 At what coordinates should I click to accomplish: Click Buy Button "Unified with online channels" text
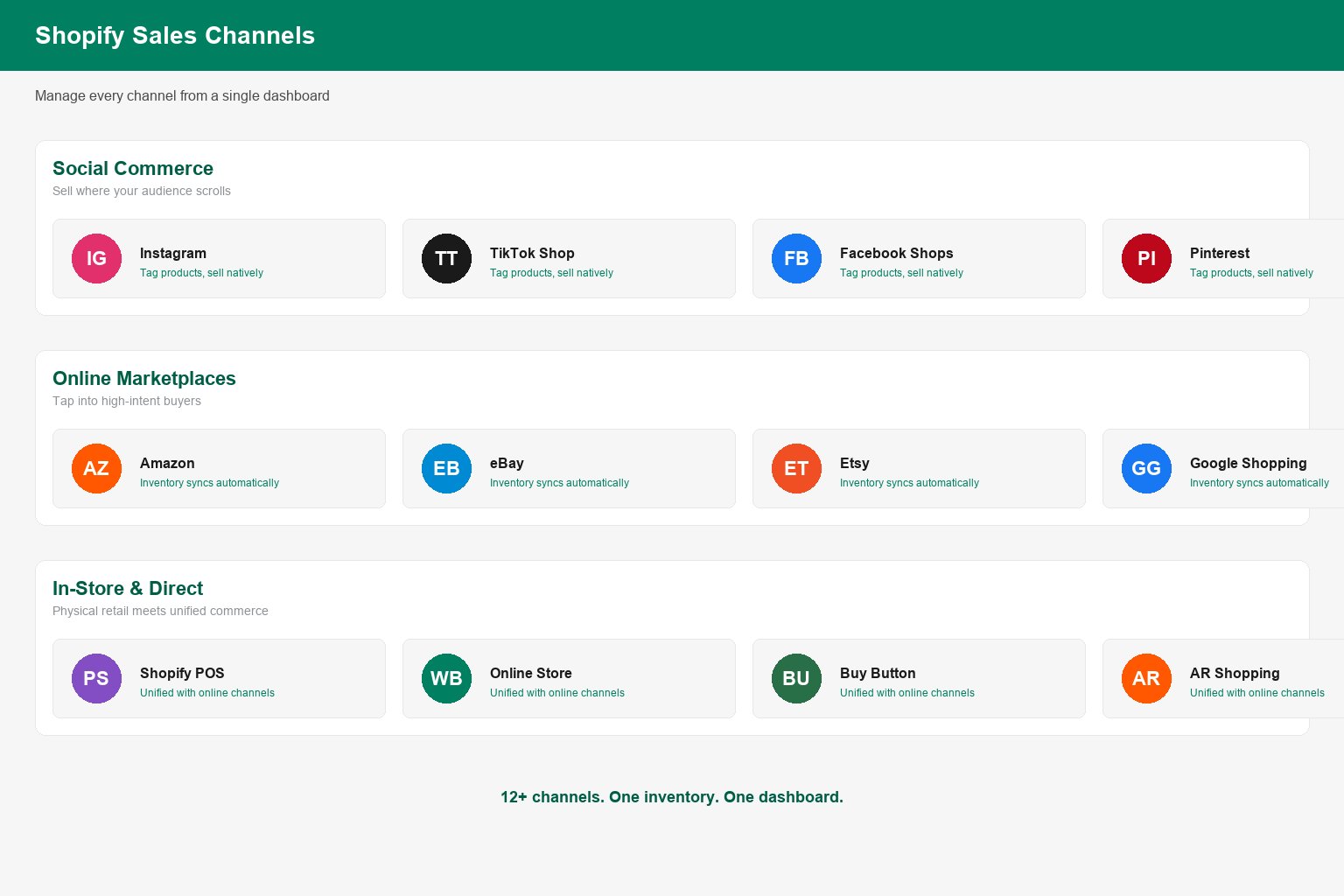[907, 693]
